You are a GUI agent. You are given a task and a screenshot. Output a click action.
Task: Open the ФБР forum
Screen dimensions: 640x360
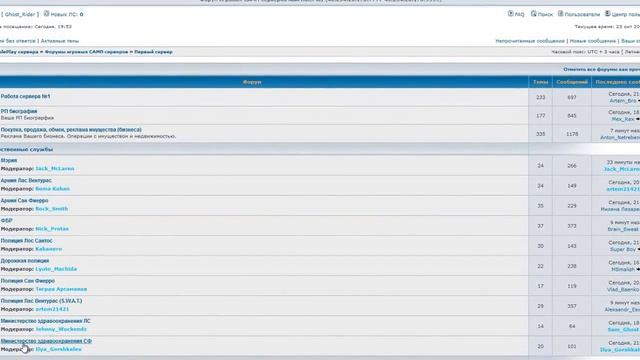[x=7, y=220]
